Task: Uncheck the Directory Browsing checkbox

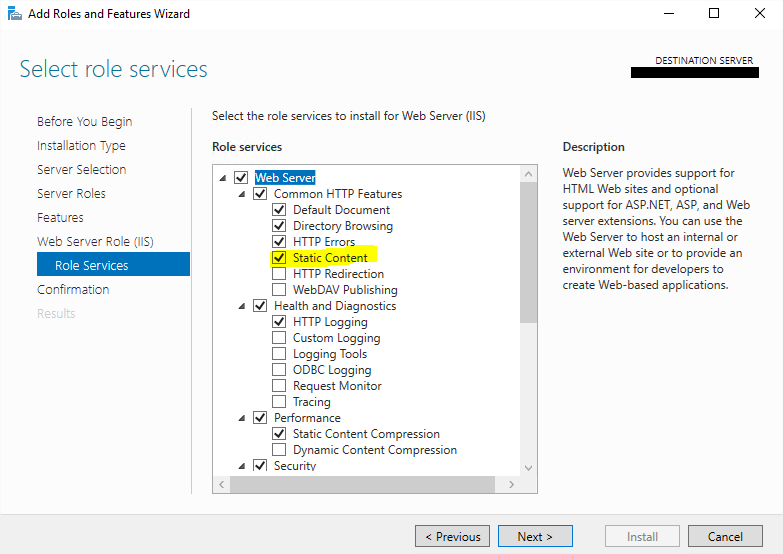Action: [x=279, y=226]
